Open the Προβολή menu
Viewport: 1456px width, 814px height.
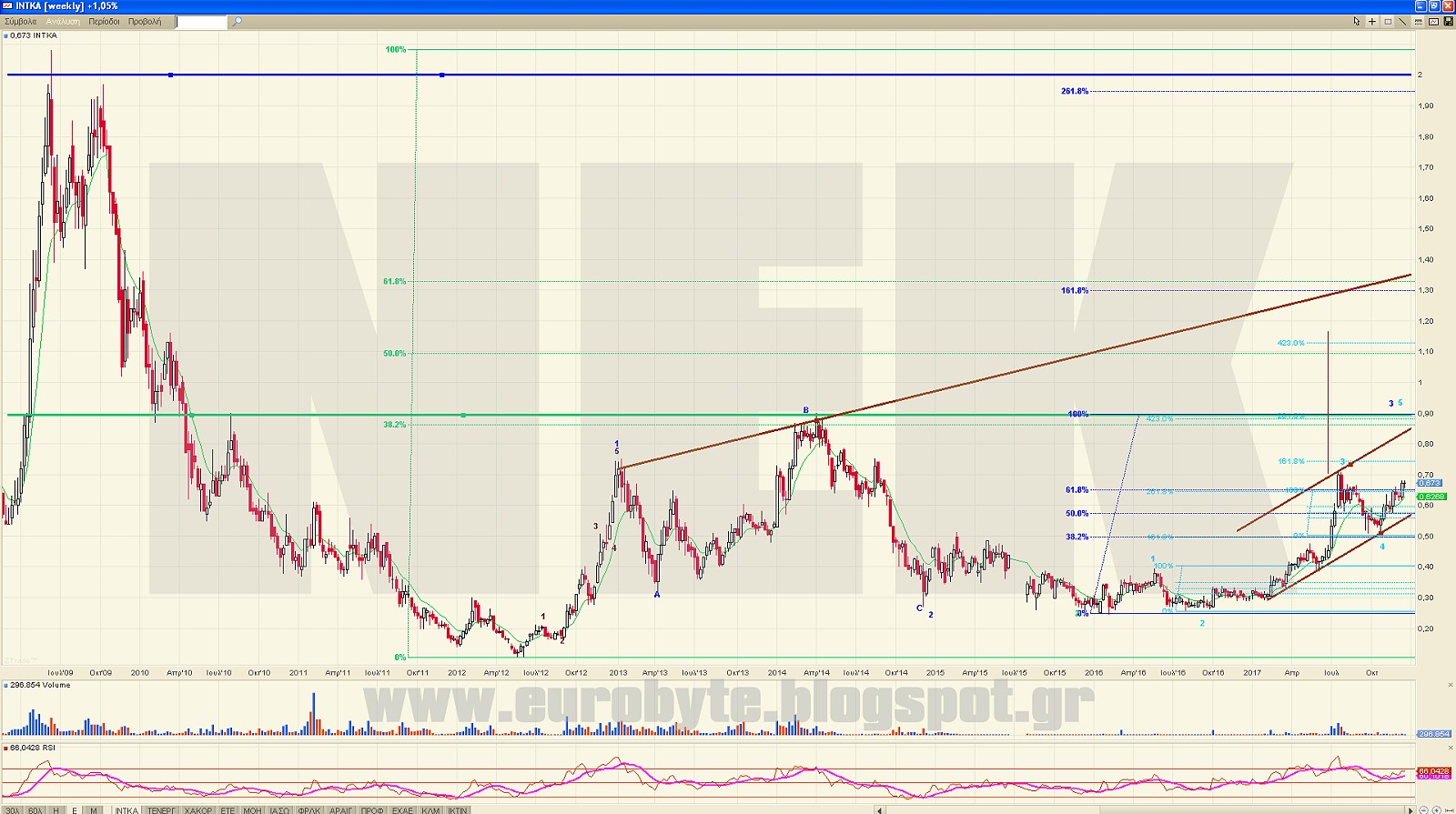[x=145, y=22]
